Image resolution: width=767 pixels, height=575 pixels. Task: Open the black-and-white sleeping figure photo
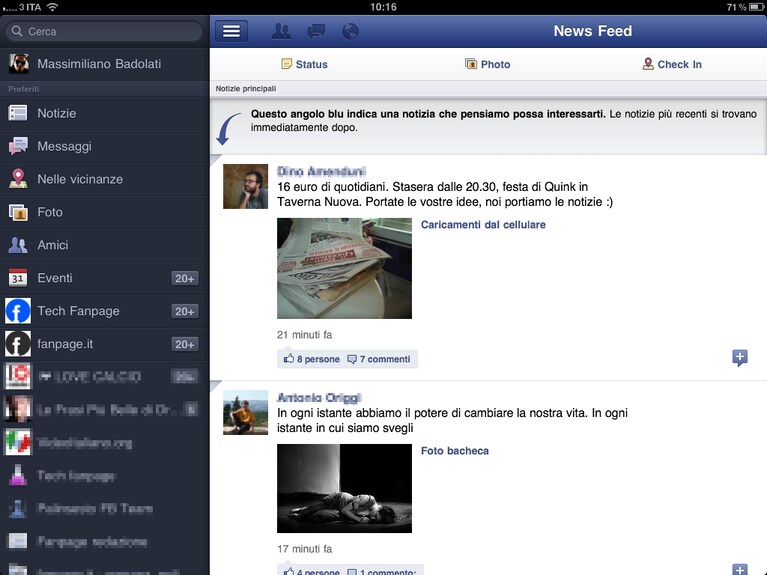(x=344, y=488)
